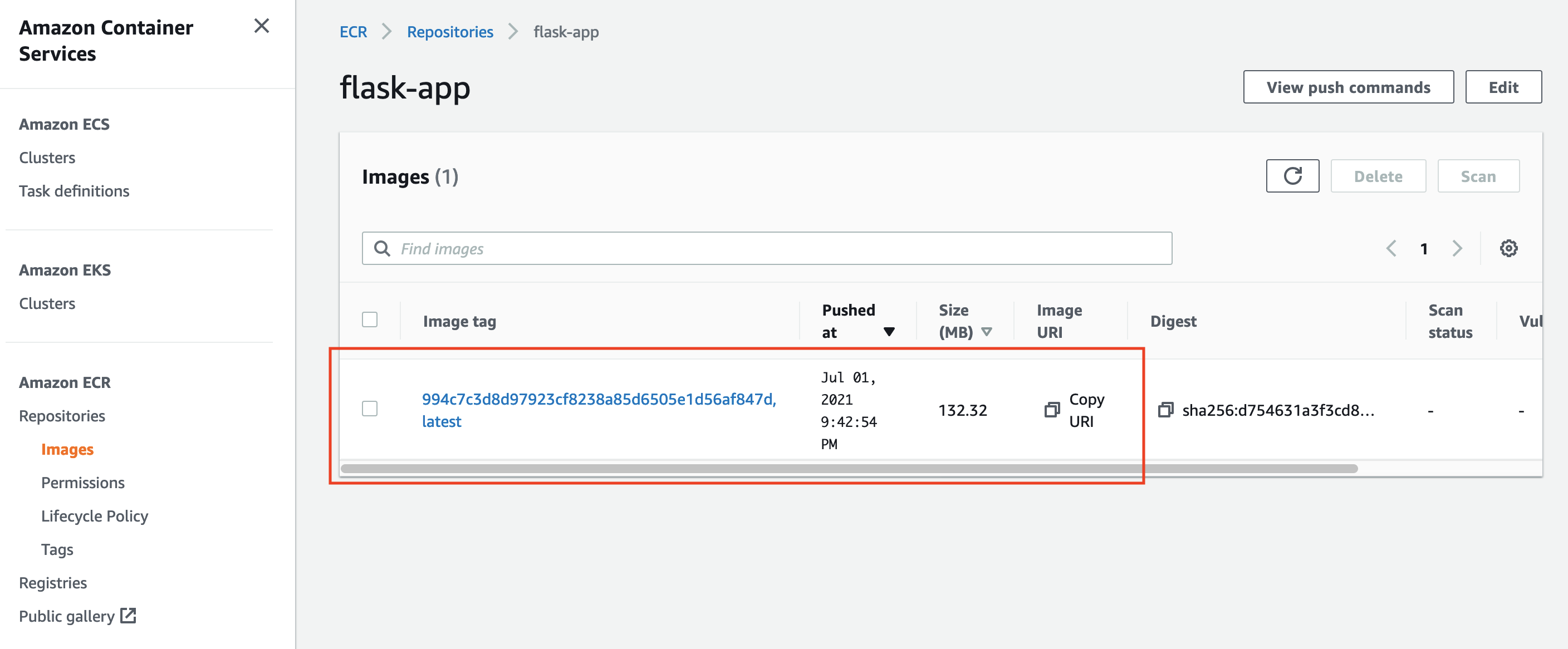Go to ECR breadcrumb link
This screenshot has height=649, width=1568.
point(353,32)
